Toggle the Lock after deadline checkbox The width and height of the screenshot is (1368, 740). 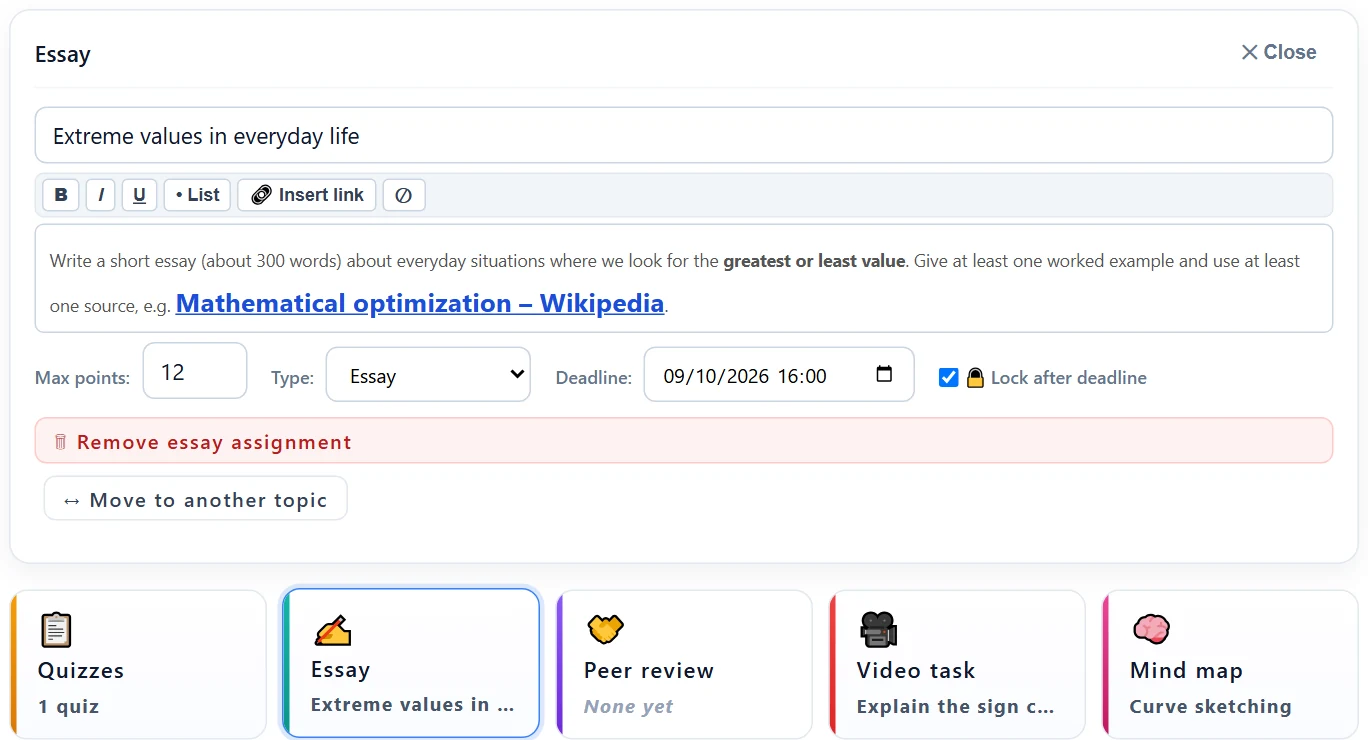[949, 378]
